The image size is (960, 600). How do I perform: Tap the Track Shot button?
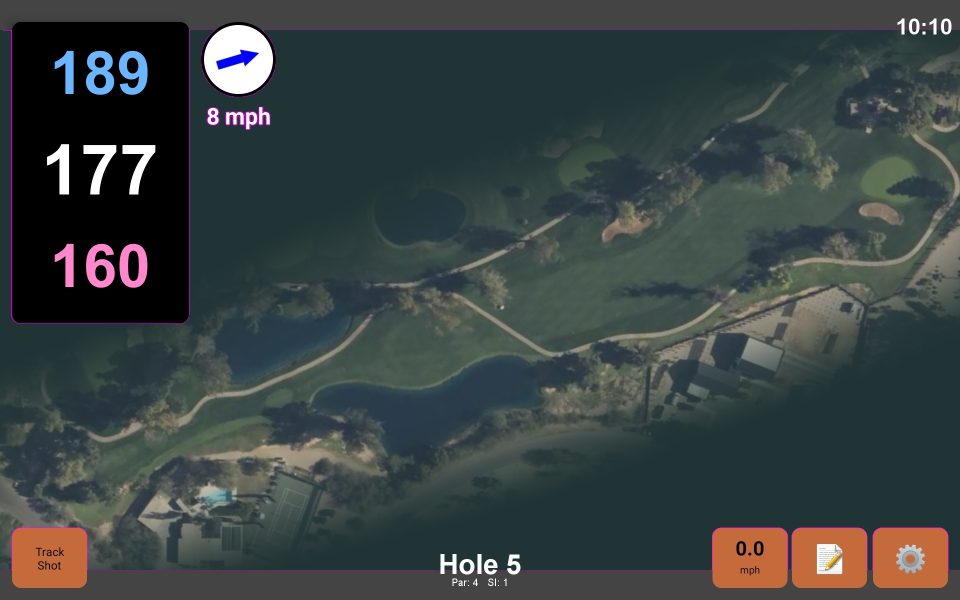coord(50,558)
